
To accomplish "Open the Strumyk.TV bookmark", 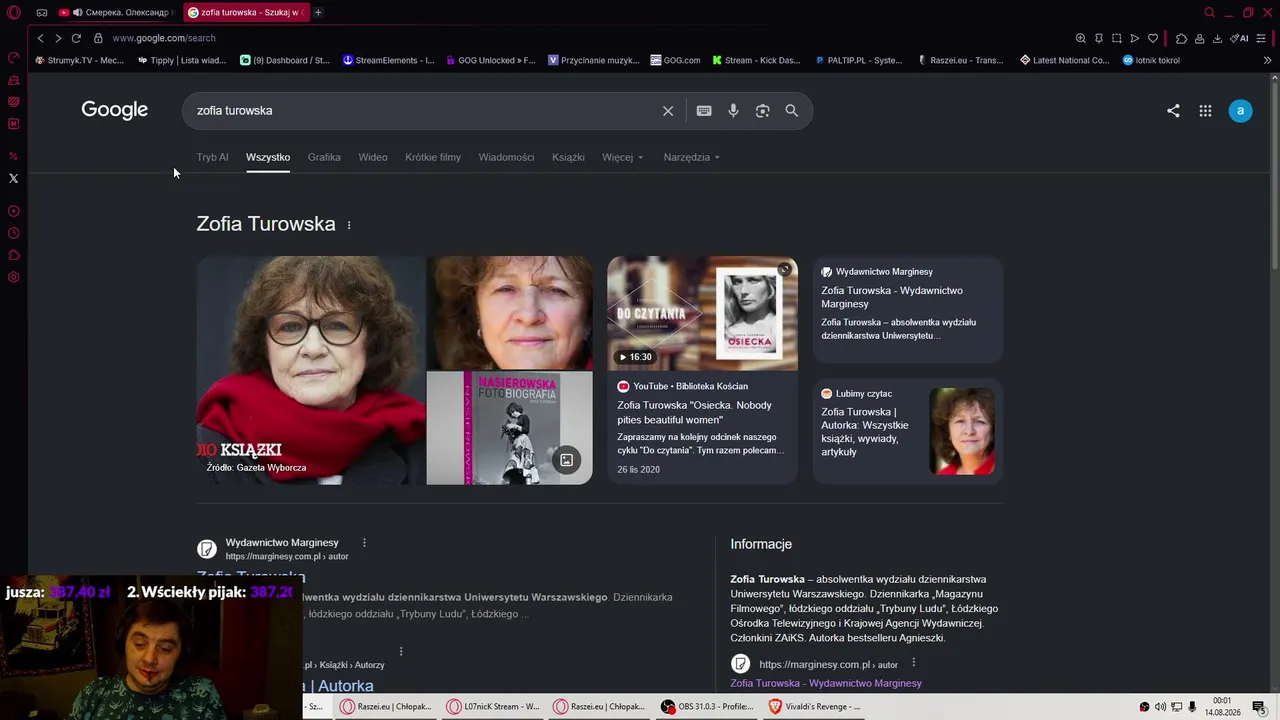I will click(x=80, y=60).
